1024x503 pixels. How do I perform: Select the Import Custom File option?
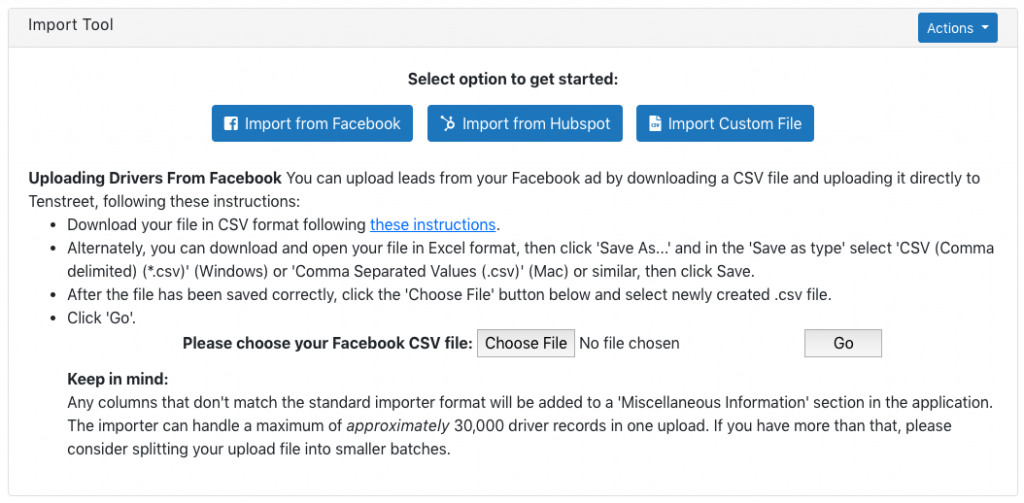point(725,123)
